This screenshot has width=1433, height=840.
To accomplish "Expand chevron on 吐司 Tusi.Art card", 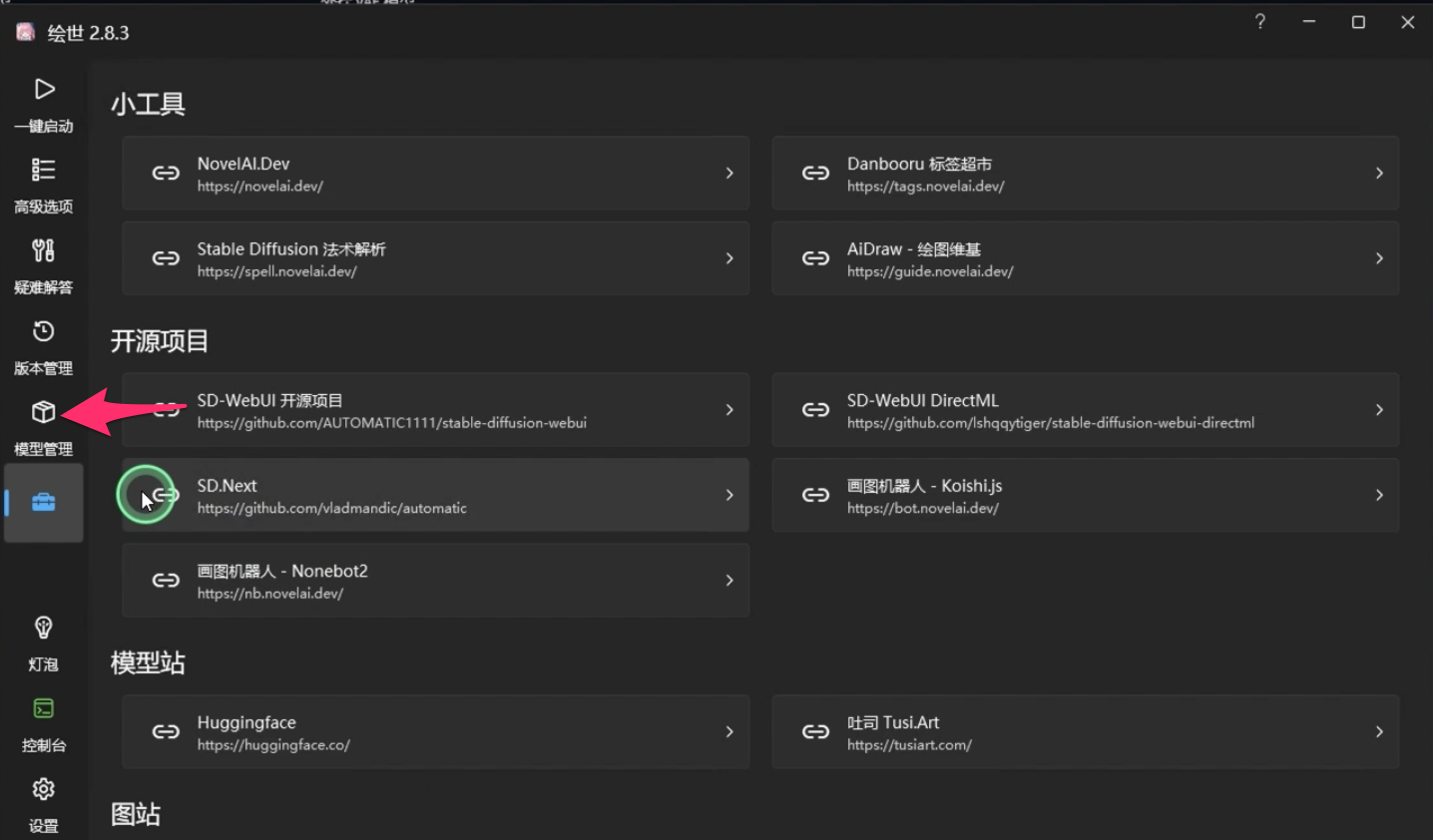I will (x=1379, y=732).
